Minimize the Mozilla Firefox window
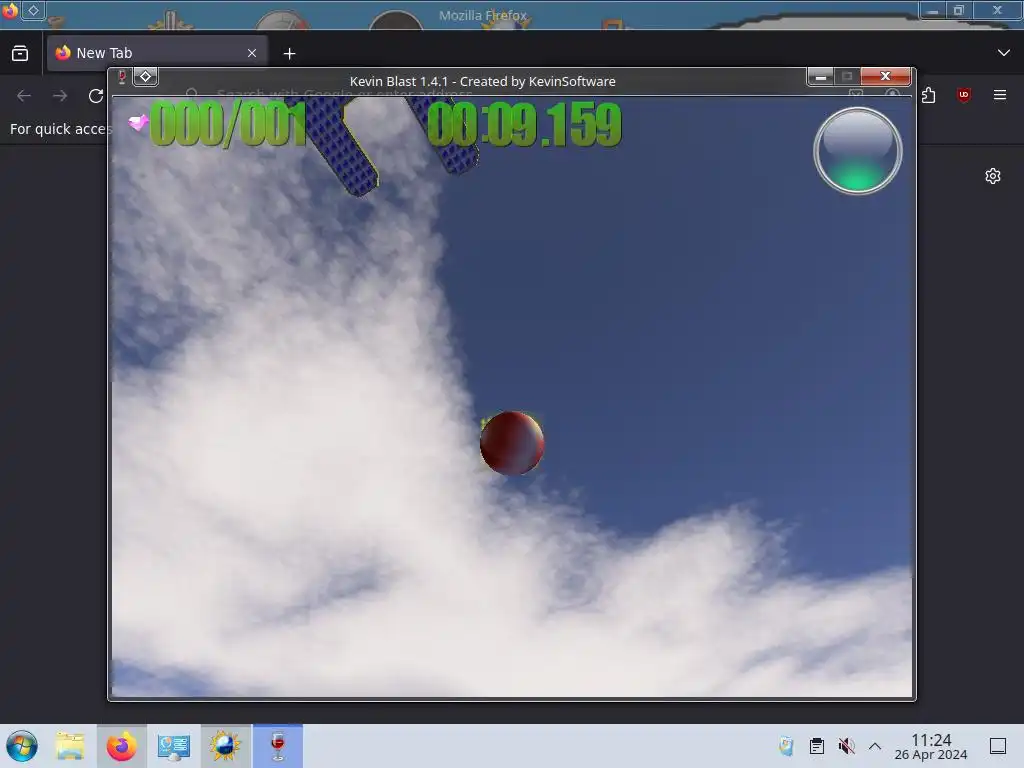 (933, 10)
